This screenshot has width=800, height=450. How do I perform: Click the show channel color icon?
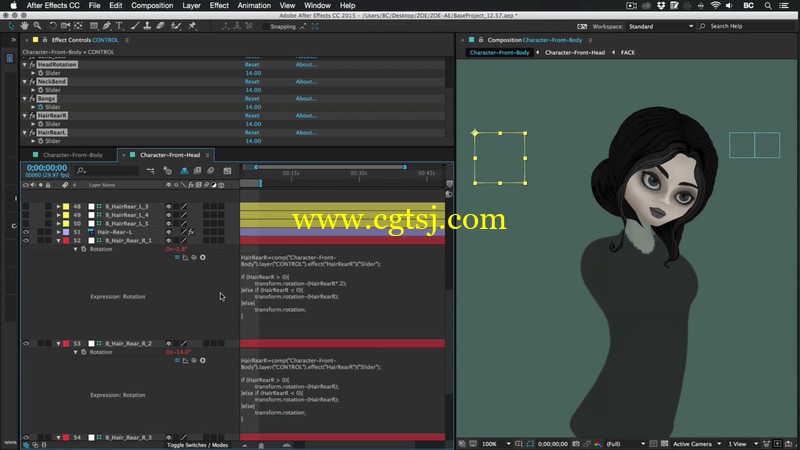(597, 444)
